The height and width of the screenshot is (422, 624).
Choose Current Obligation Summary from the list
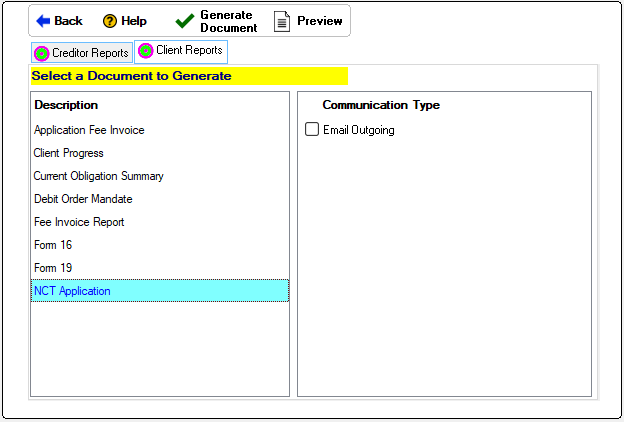[x=99, y=176]
